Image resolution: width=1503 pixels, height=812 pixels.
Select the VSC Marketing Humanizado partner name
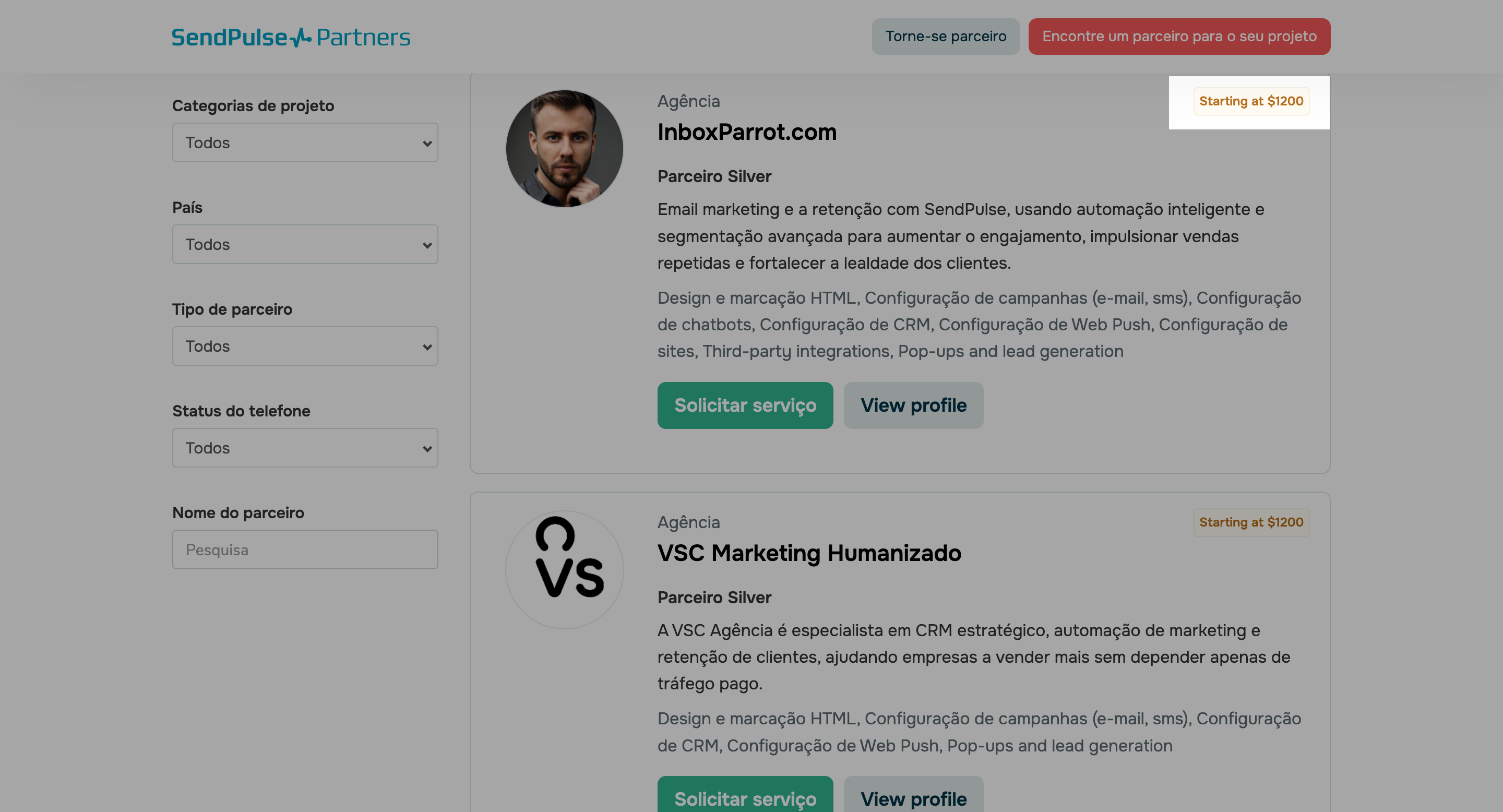pyautogui.click(x=809, y=553)
